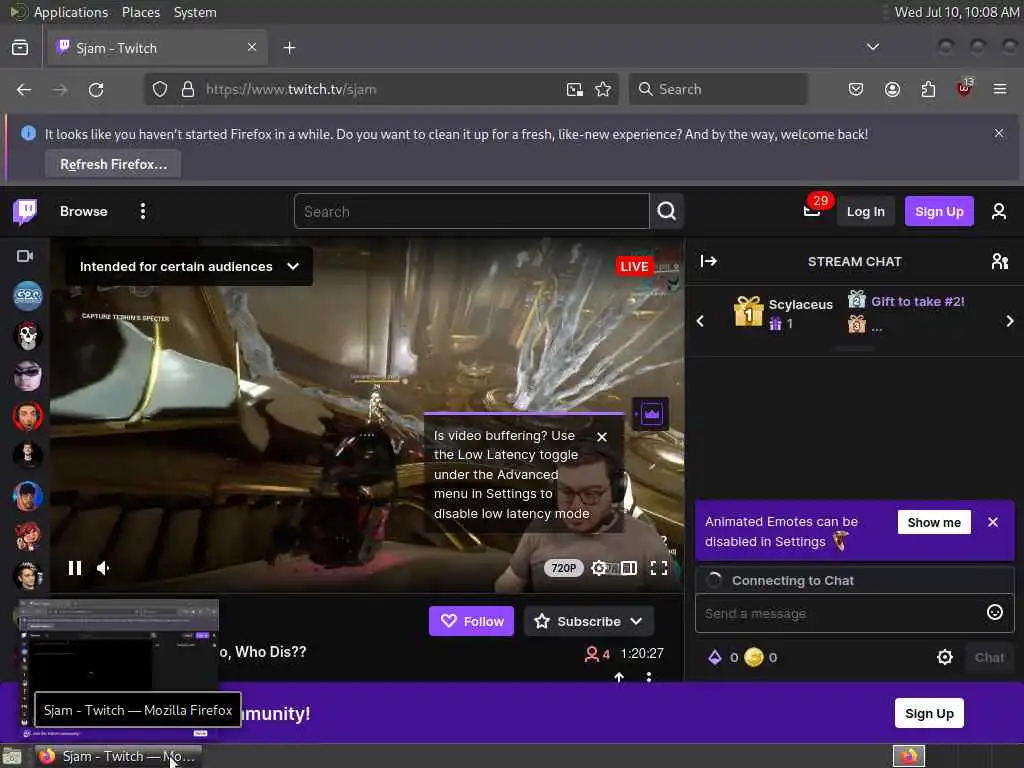Viewport: 1024px width, 768px height.
Task: Go to next gift leaderboard item
Action: (x=1010, y=321)
